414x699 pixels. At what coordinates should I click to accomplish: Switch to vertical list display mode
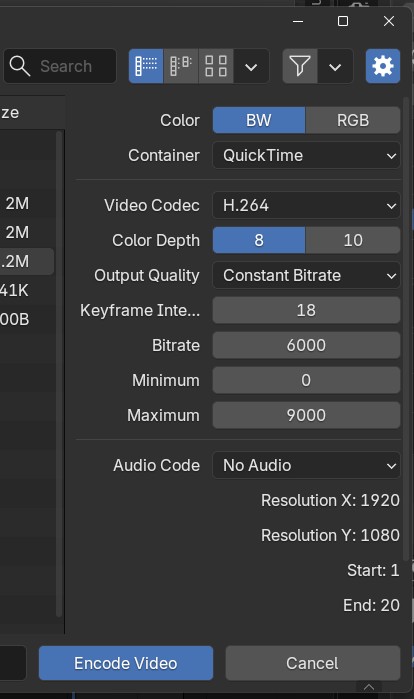pos(146,66)
